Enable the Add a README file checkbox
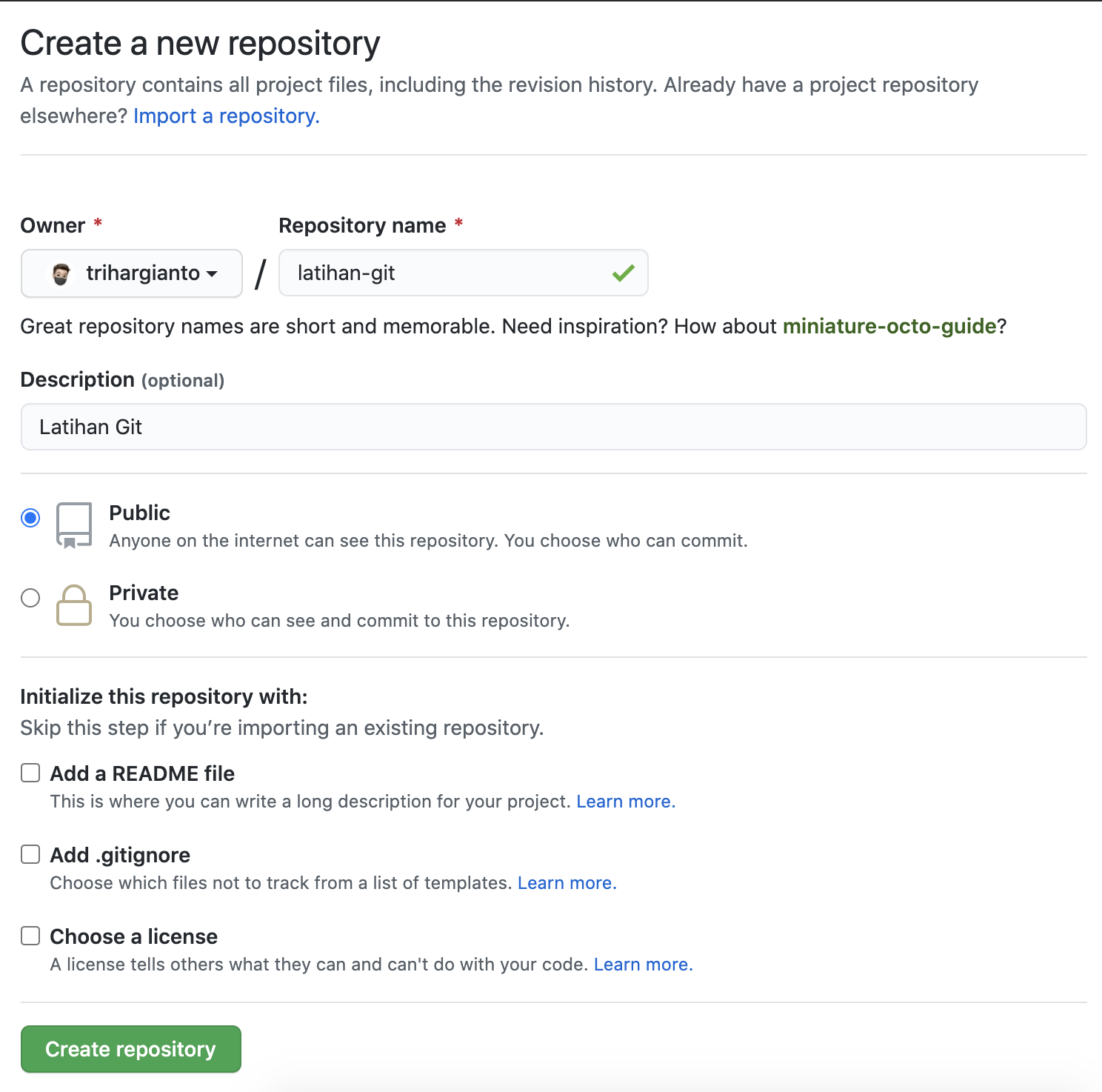Image resolution: width=1102 pixels, height=1092 pixels. click(x=30, y=773)
